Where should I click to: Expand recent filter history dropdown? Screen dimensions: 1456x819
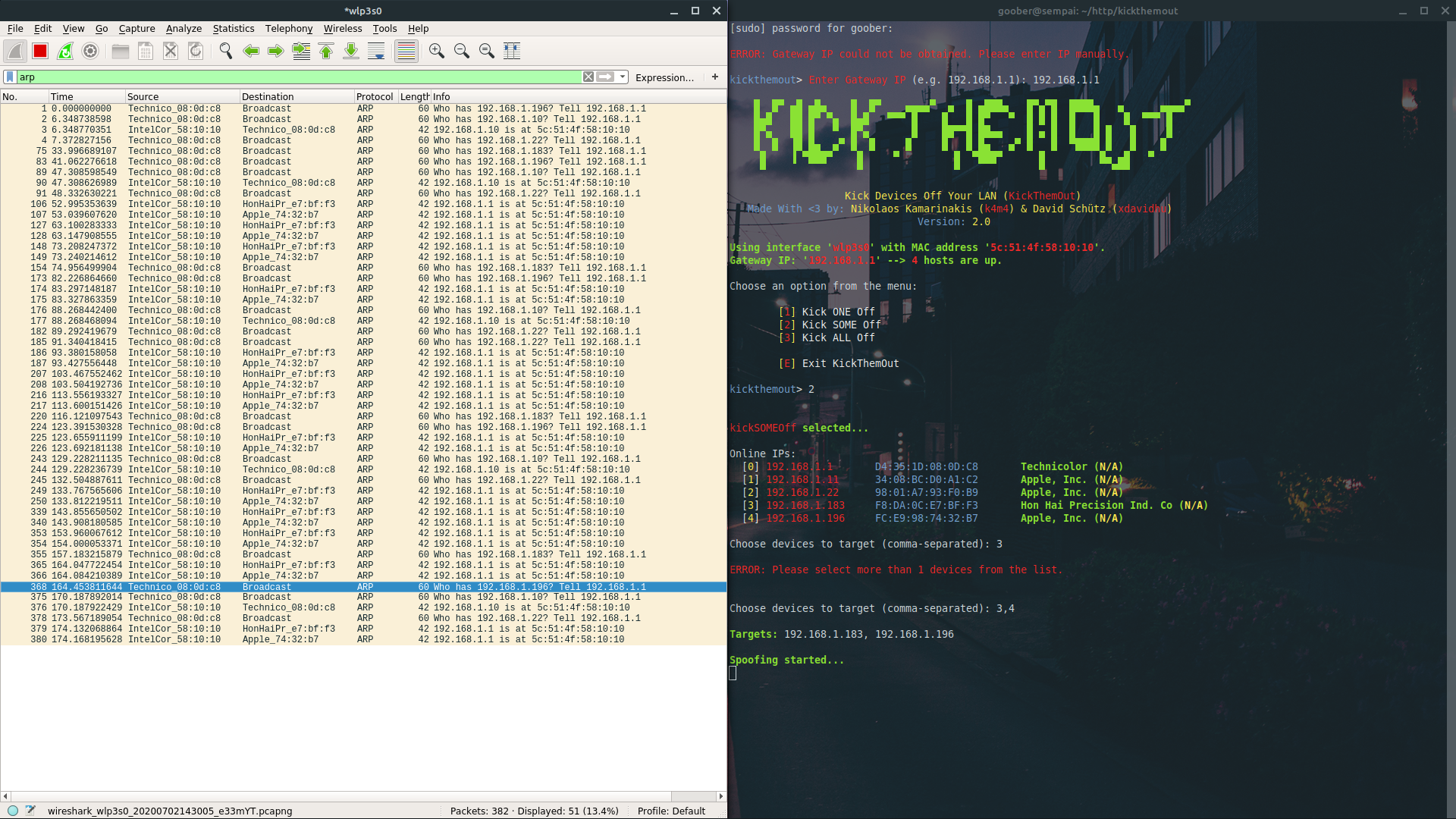click(623, 77)
